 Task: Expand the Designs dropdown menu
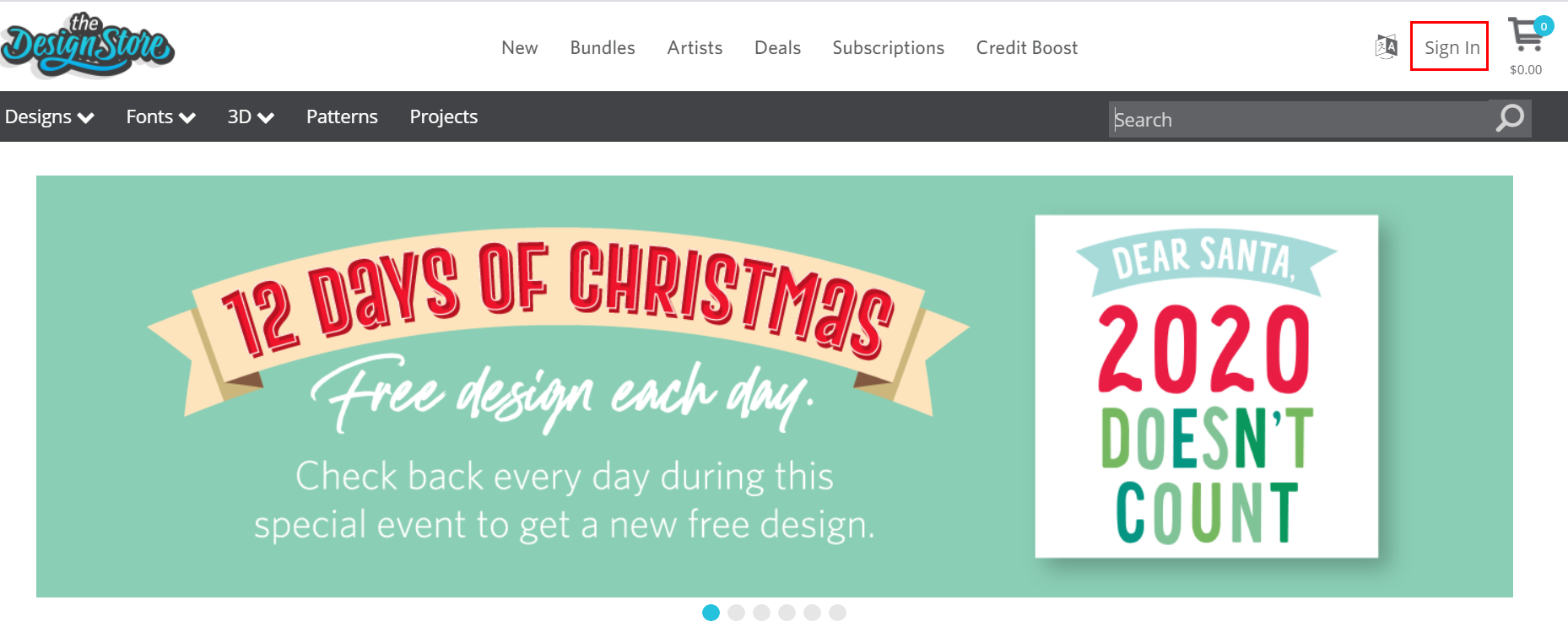49,116
